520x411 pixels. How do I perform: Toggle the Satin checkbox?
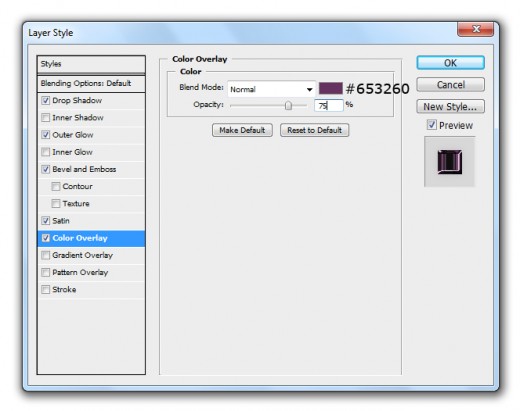tap(46, 221)
